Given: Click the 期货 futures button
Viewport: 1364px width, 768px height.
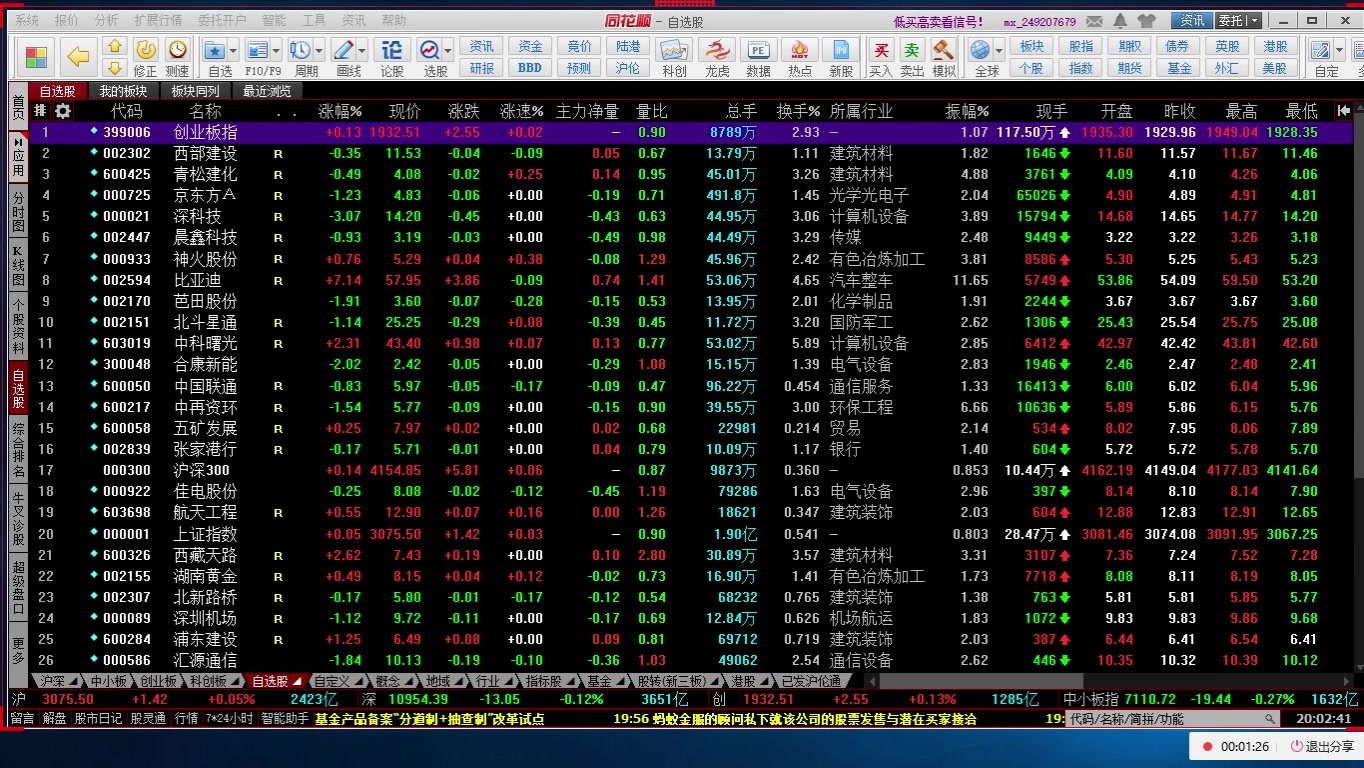Looking at the screenshot, I should (x=1130, y=68).
